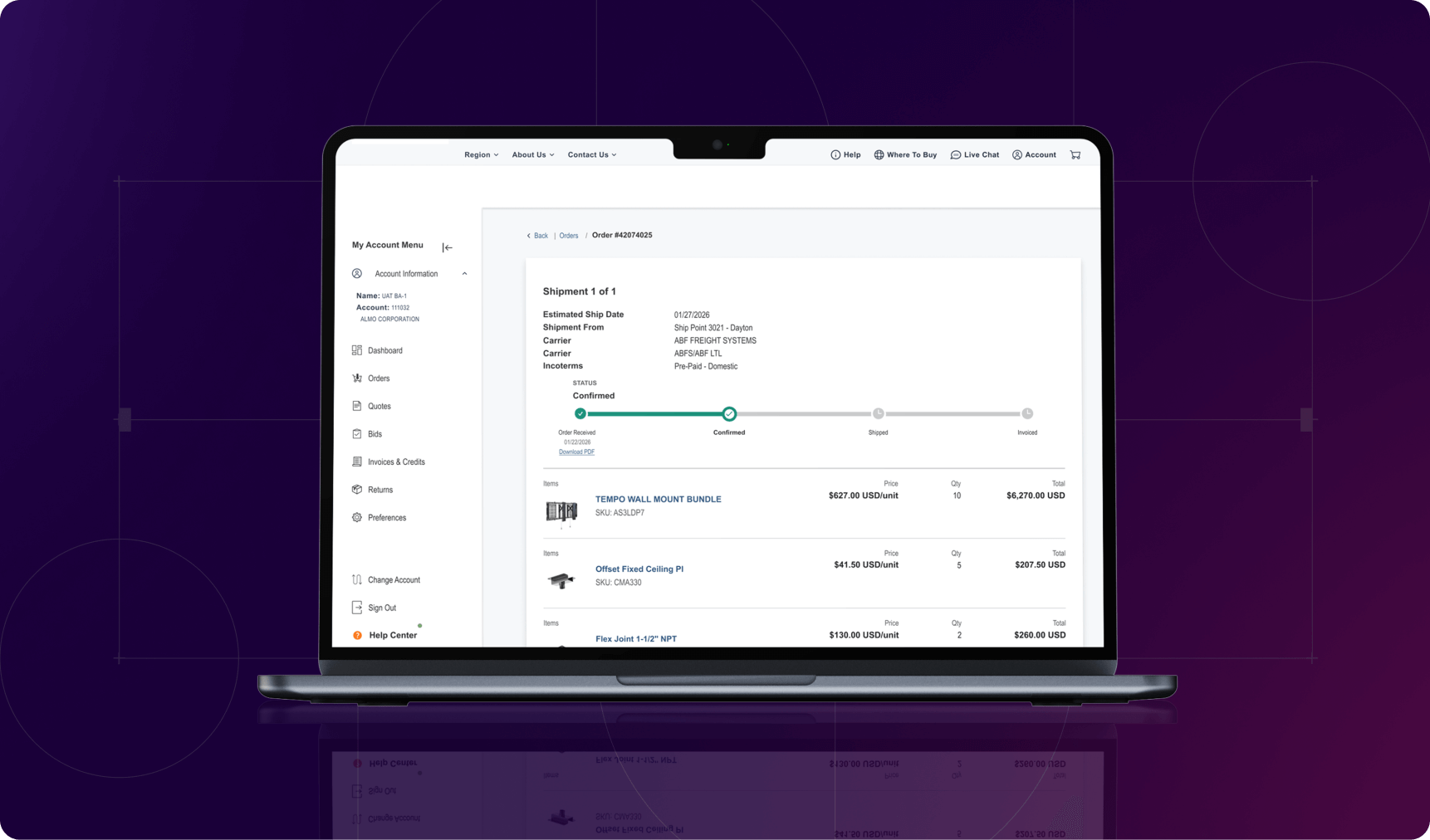Screen dimensions: 1430x840
Task: Open the shopping cart icon
Action: (x=1075, y=155)
